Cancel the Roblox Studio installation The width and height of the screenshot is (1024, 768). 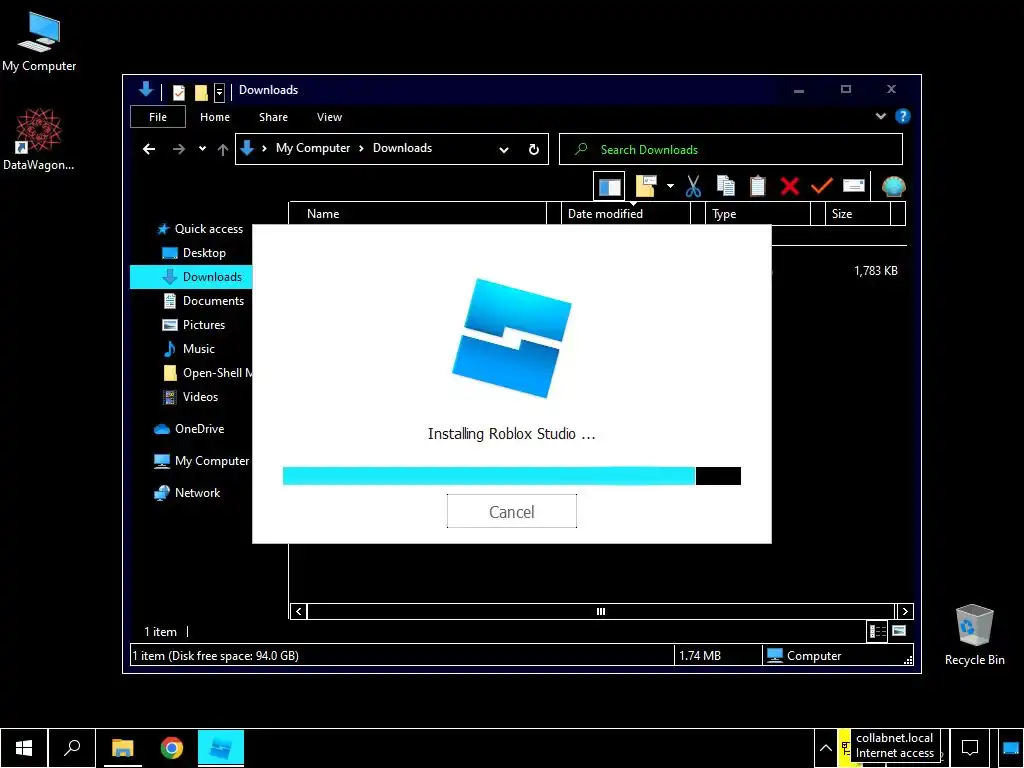coord(511,511)
